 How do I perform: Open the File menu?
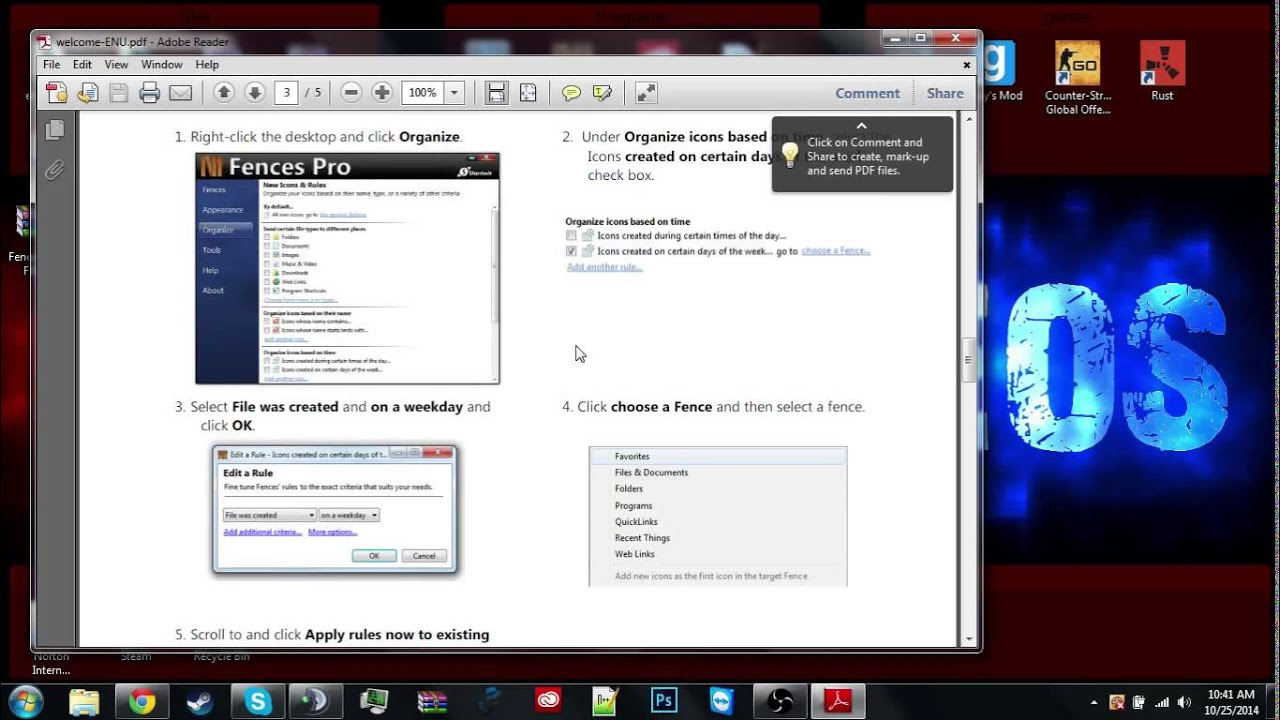[x=51, y=64]
